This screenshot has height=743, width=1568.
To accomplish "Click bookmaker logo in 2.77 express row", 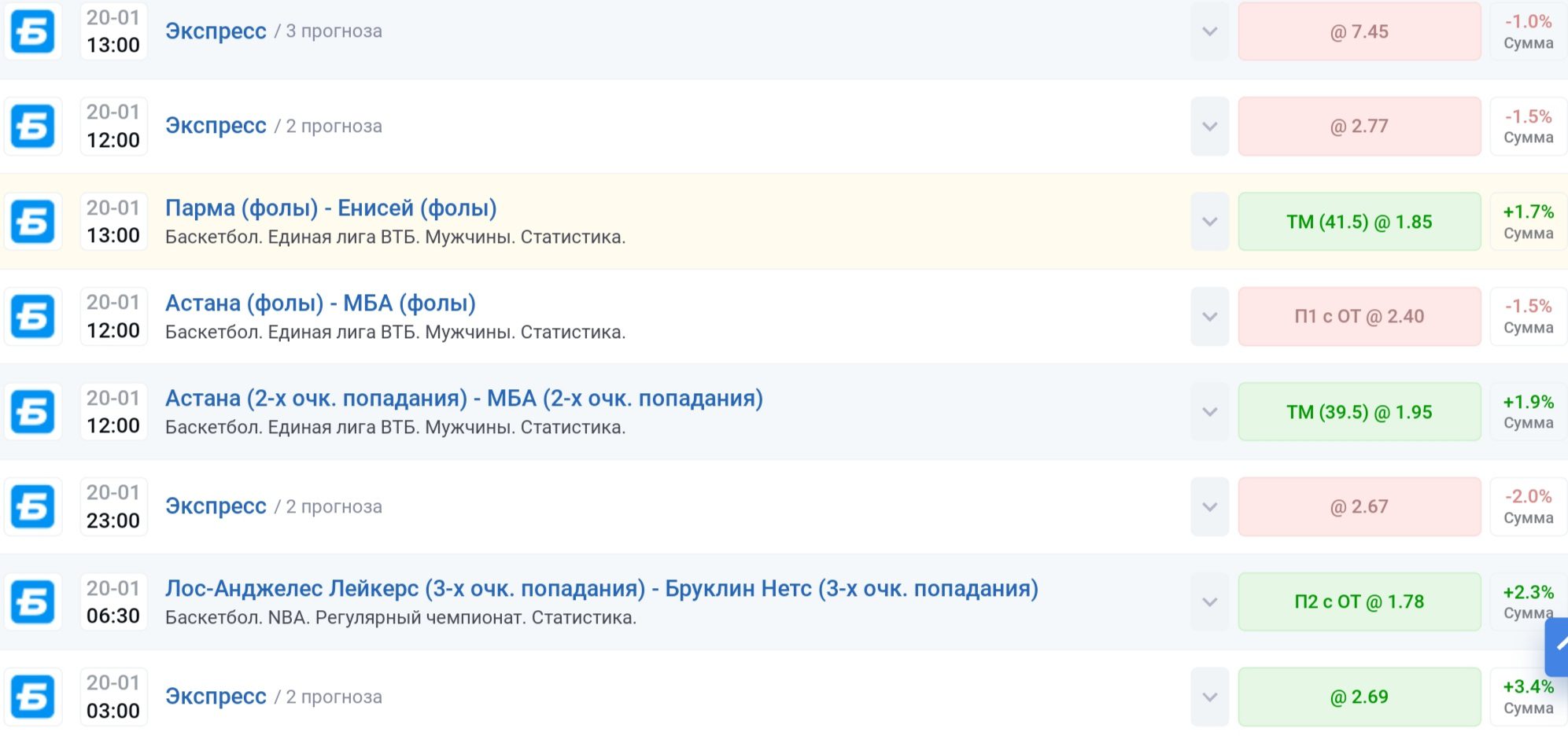I will point(33,126).
